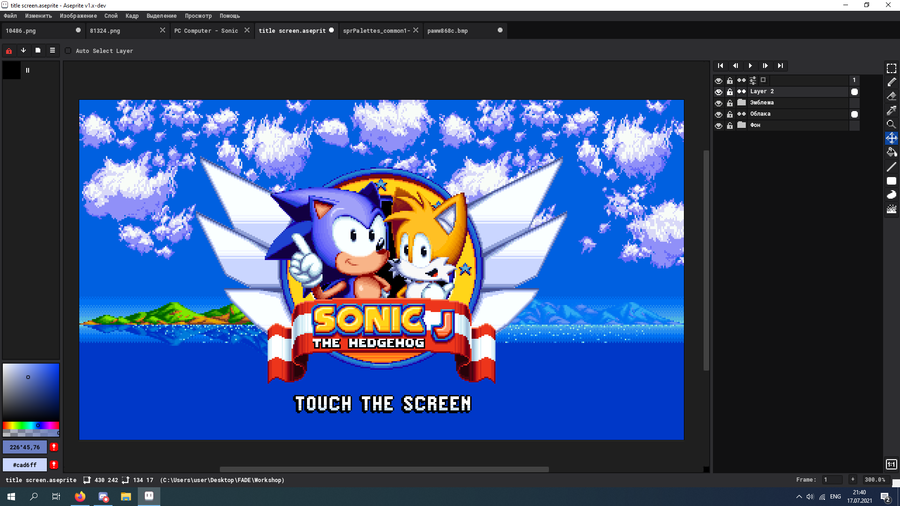Select the Line tool

click(891, 167)
